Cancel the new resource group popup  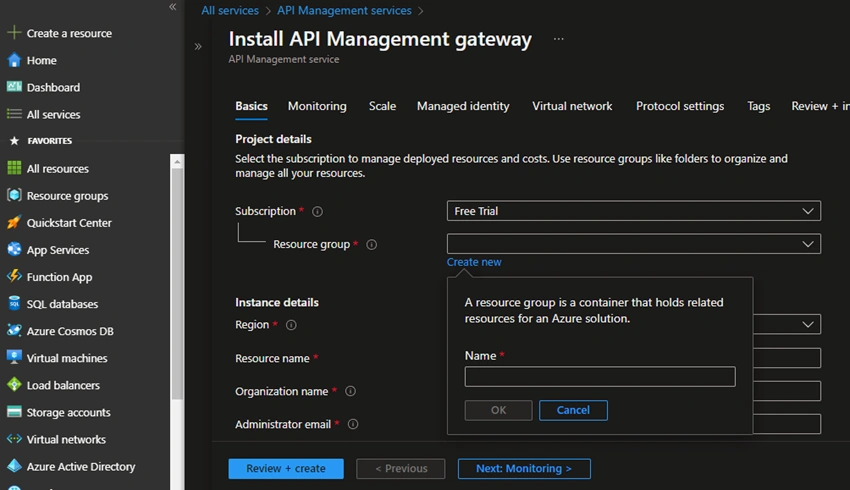click(x=573, y=410)
